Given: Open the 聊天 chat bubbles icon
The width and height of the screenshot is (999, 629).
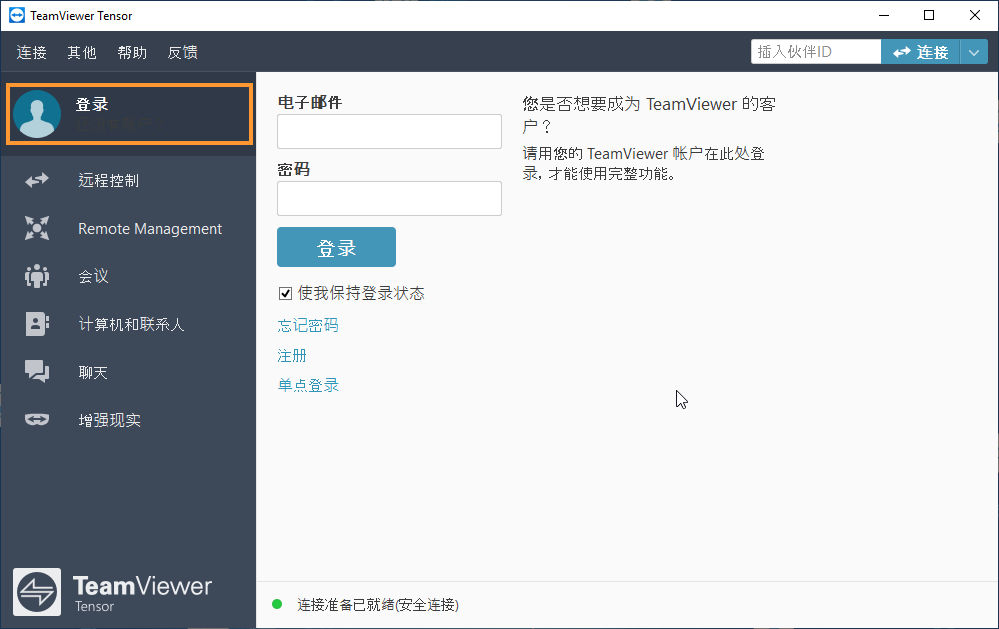Looking at the screenshot, I should tap(37, 372).
